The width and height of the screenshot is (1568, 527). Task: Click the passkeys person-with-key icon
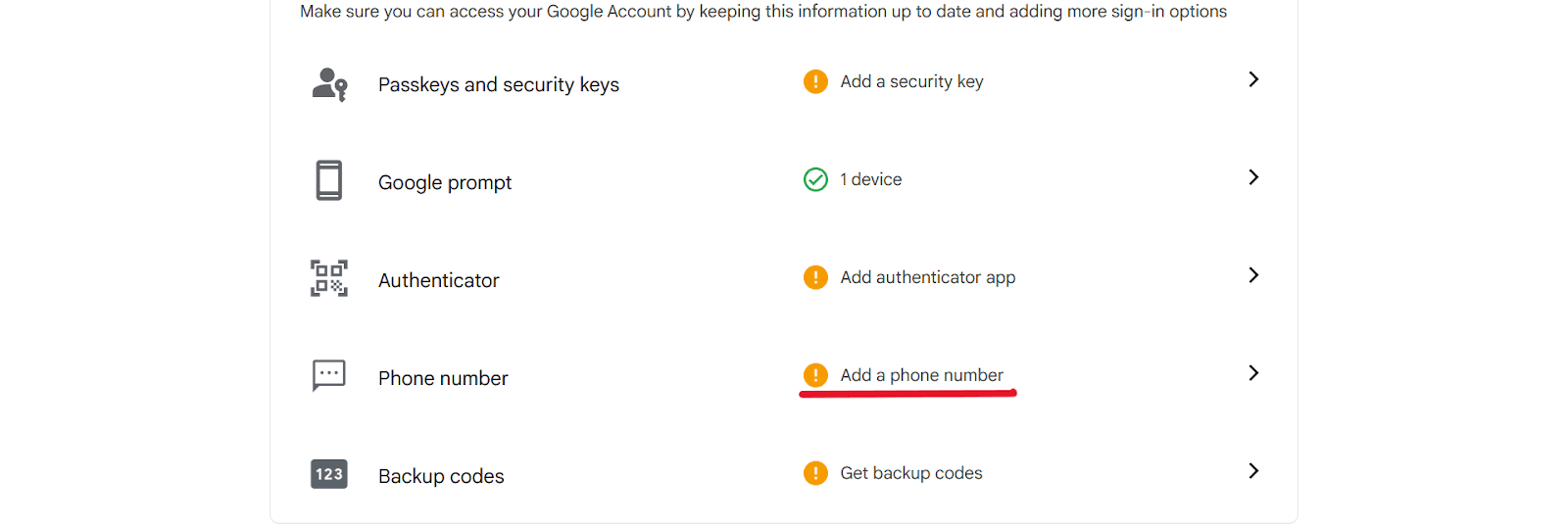329,84
